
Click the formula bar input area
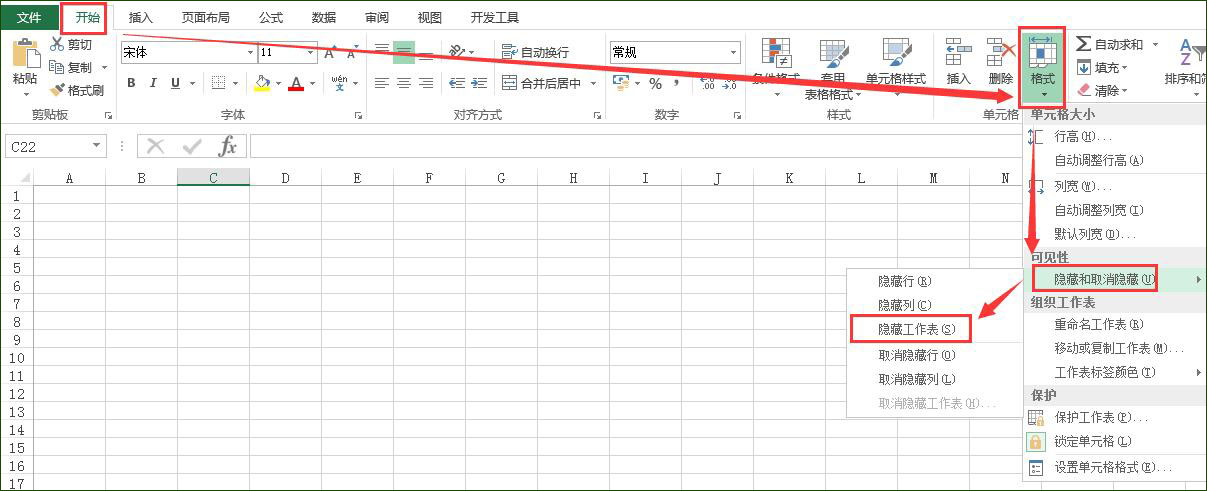[638, 147]
